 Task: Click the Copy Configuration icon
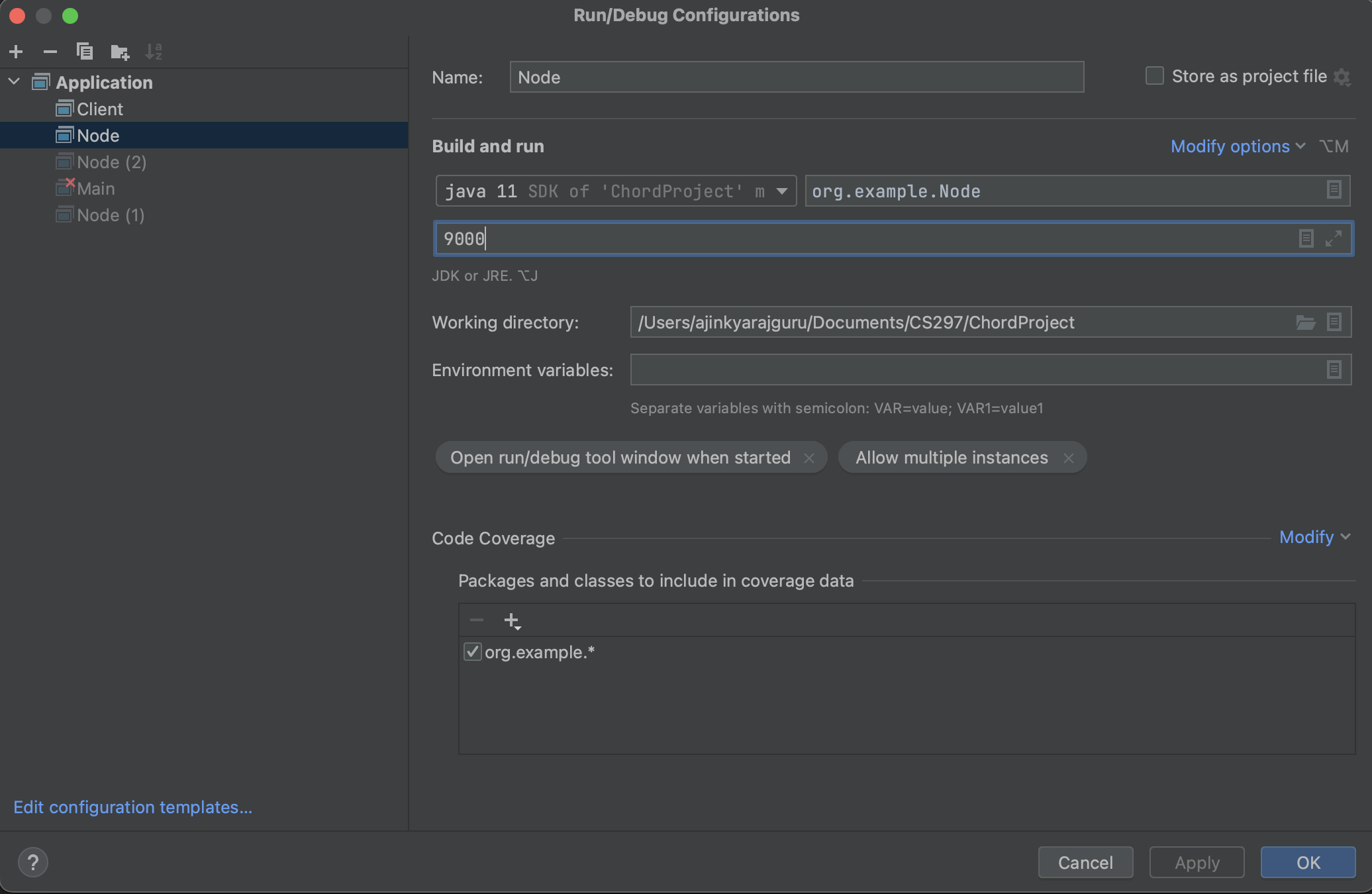click(x=85, y=52)
